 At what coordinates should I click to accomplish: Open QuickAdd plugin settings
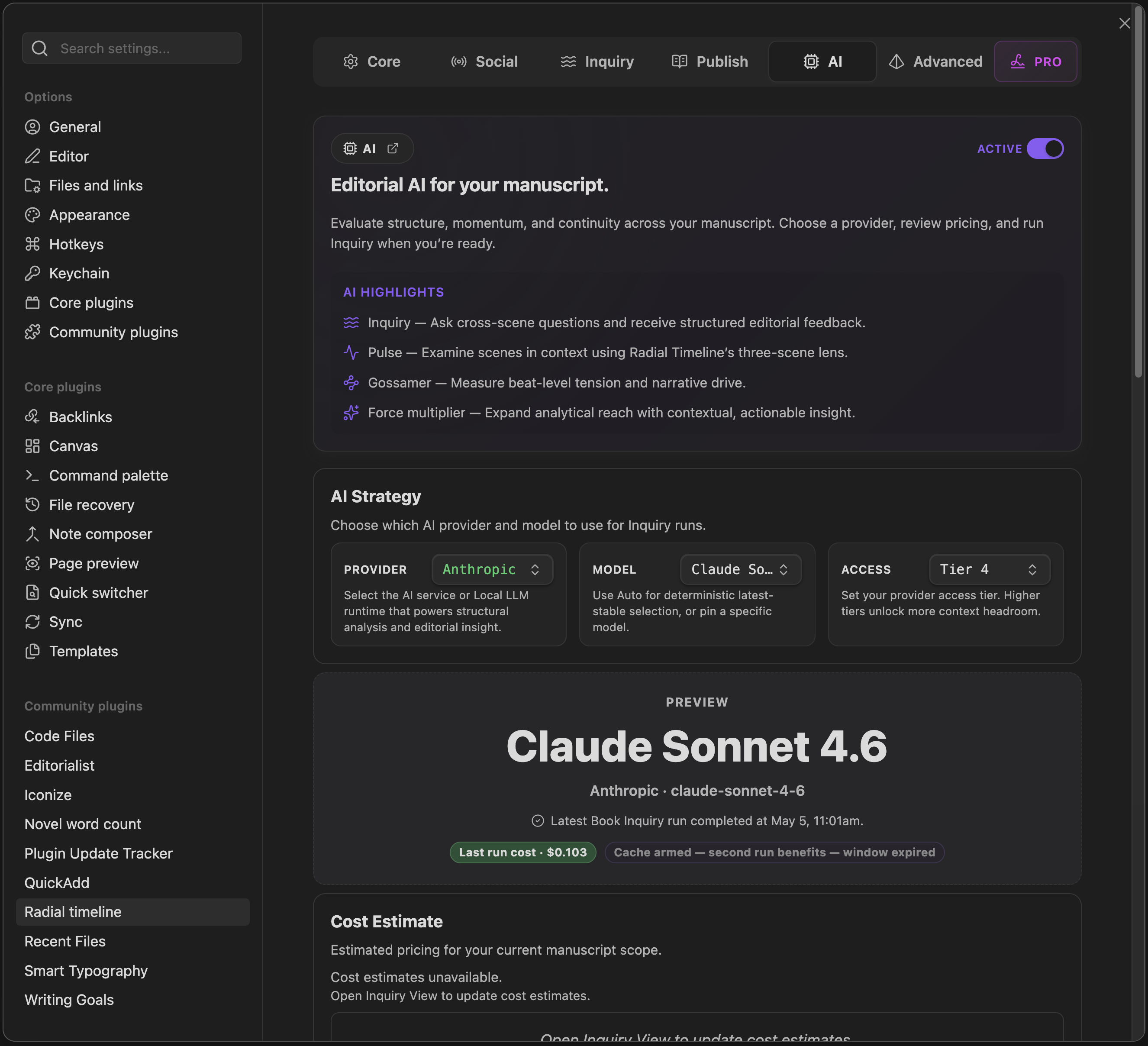coord(133,883)
